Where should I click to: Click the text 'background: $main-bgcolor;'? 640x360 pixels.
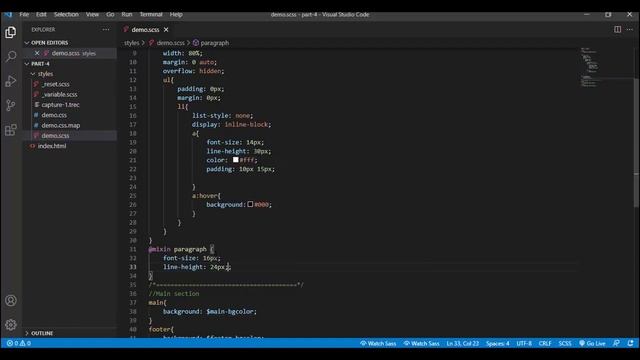pyautogui.click(x=210, y=311)
